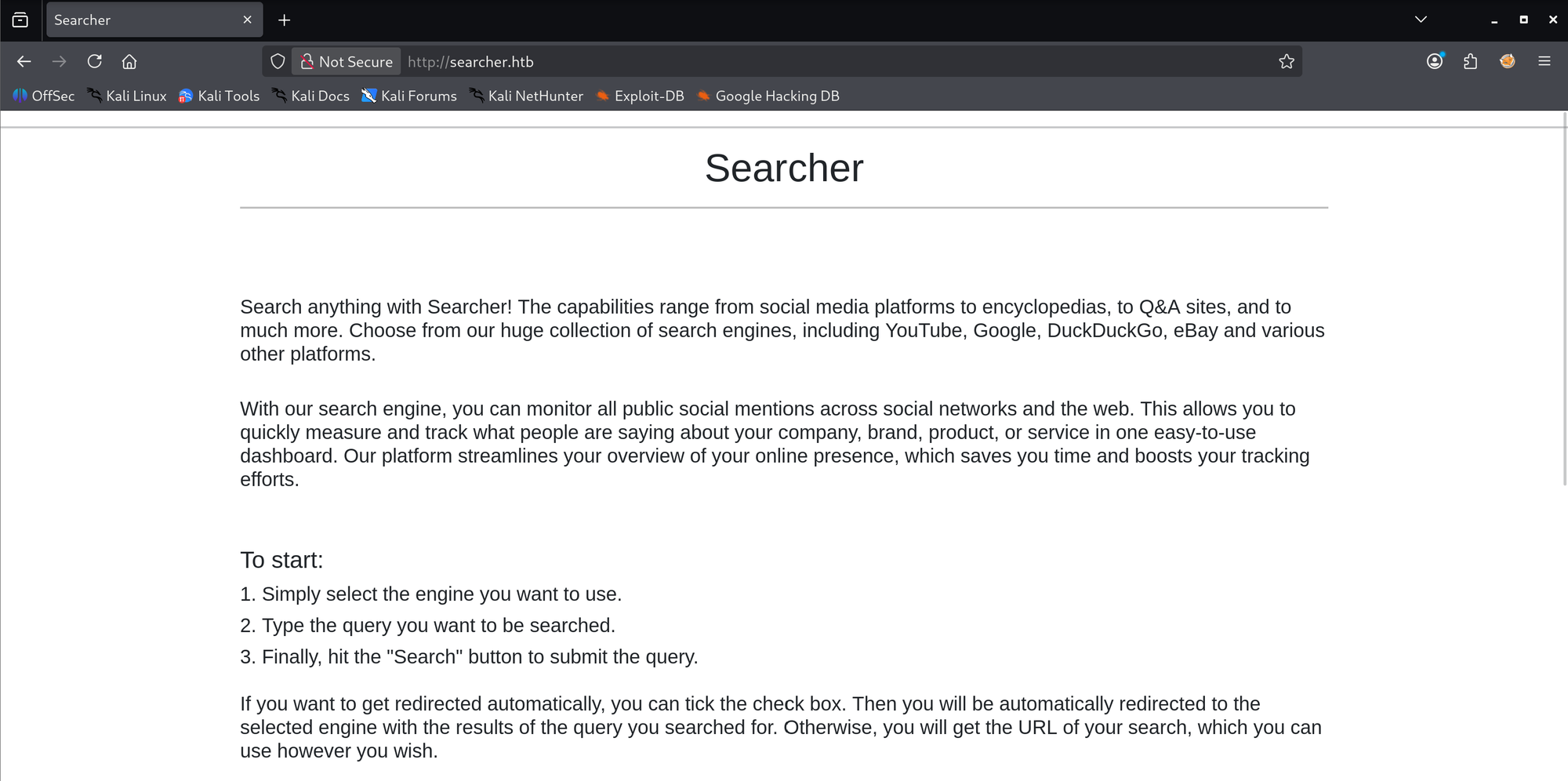Open the Kali Tools bookmark
The width and height of the screenshot is (1568, 781).
pos(219,96)
